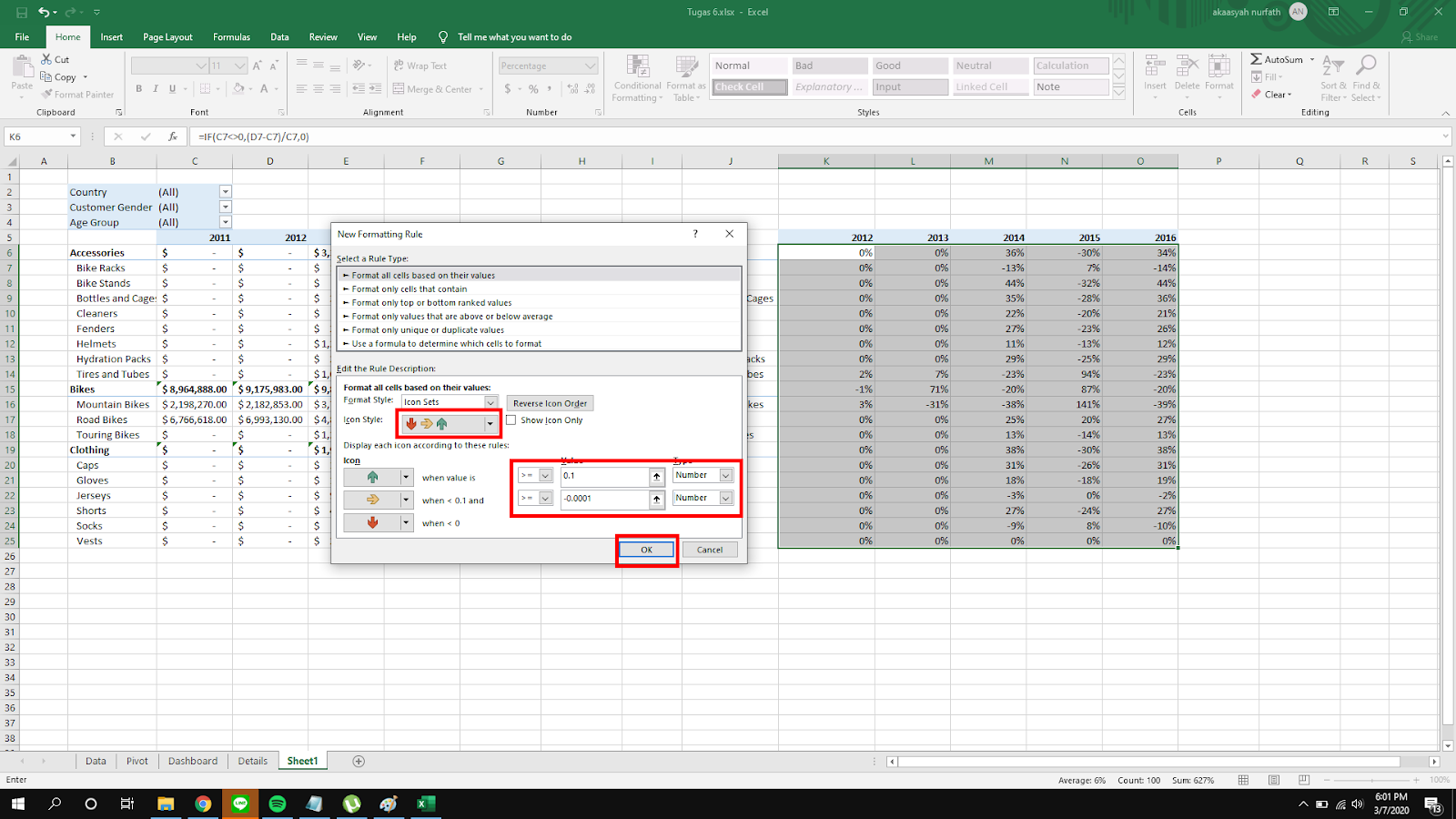Viewport: 1456px width, 819px height.
Task: Open the Icon Style dropdown
Action: [x=490, y=424]
